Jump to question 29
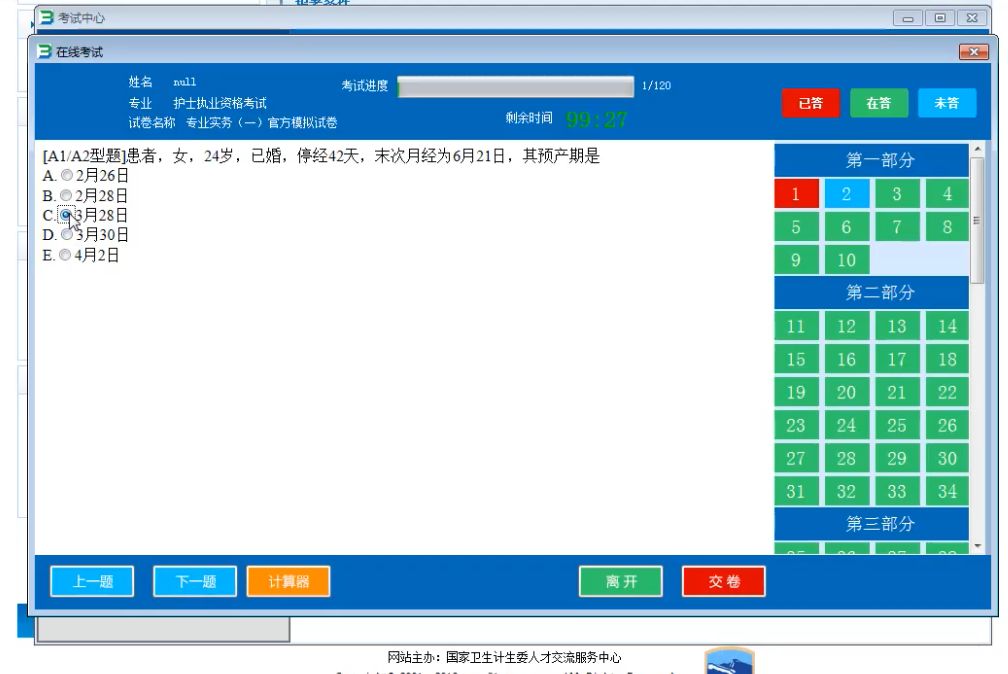This screenshot has width=1008, height=674. pos(897,459)
